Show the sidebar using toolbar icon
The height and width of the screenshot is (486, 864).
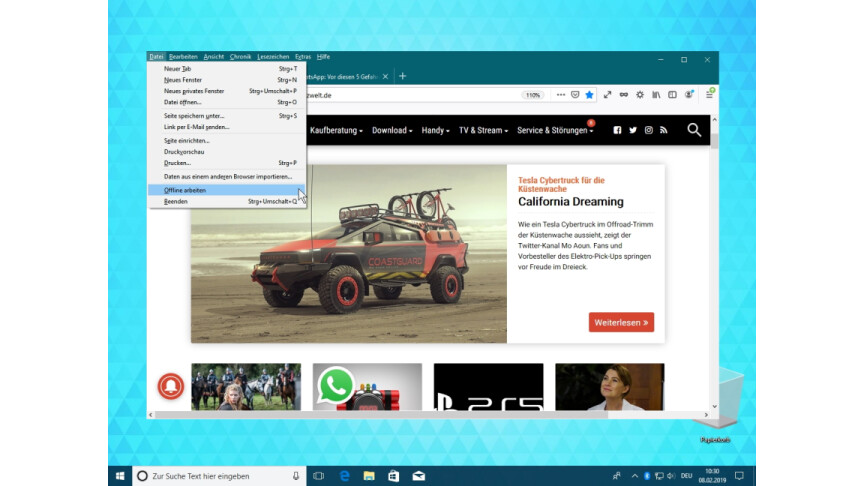(672, 95)
